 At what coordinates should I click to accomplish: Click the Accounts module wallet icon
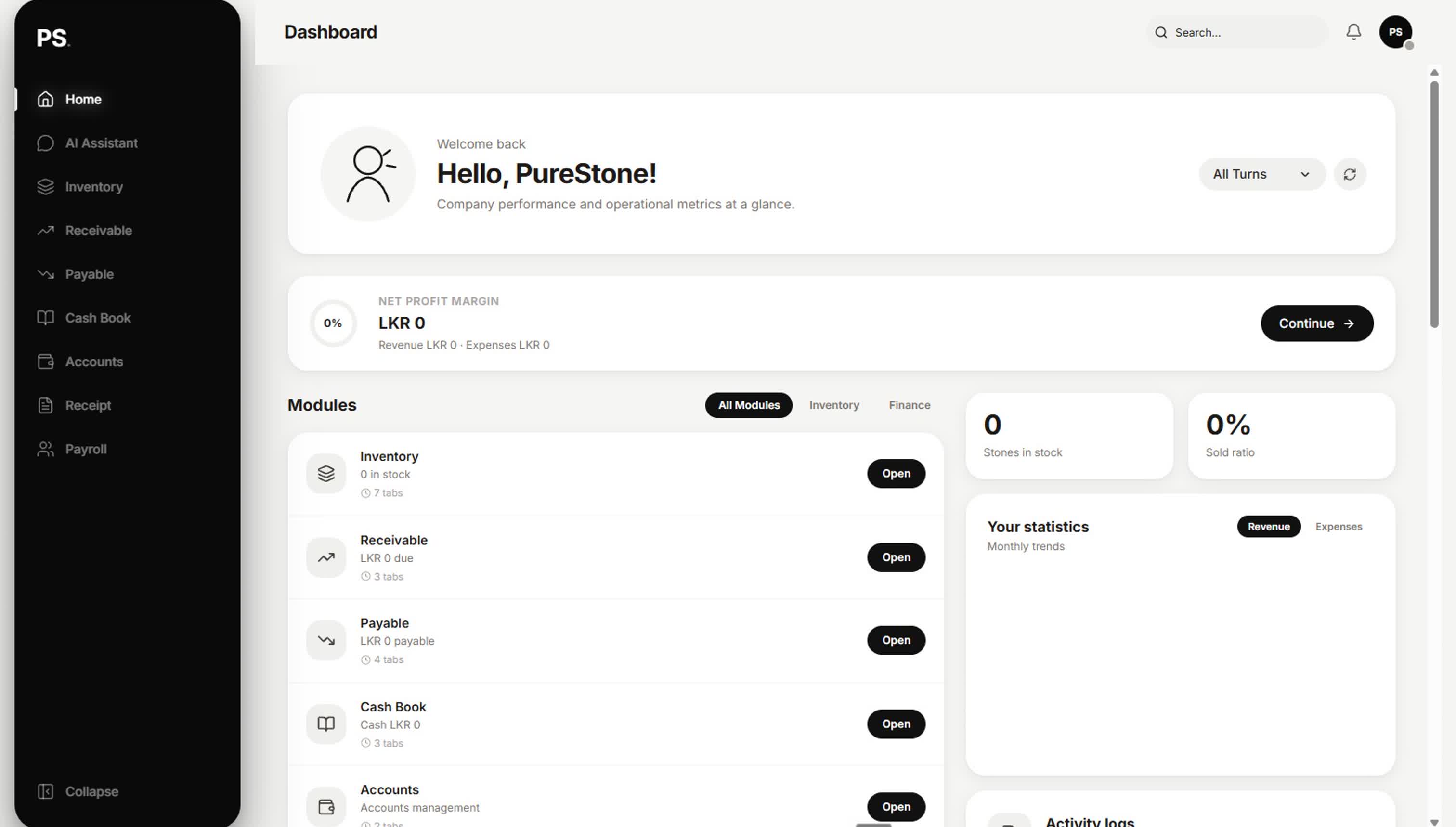(x=326, y=807)
